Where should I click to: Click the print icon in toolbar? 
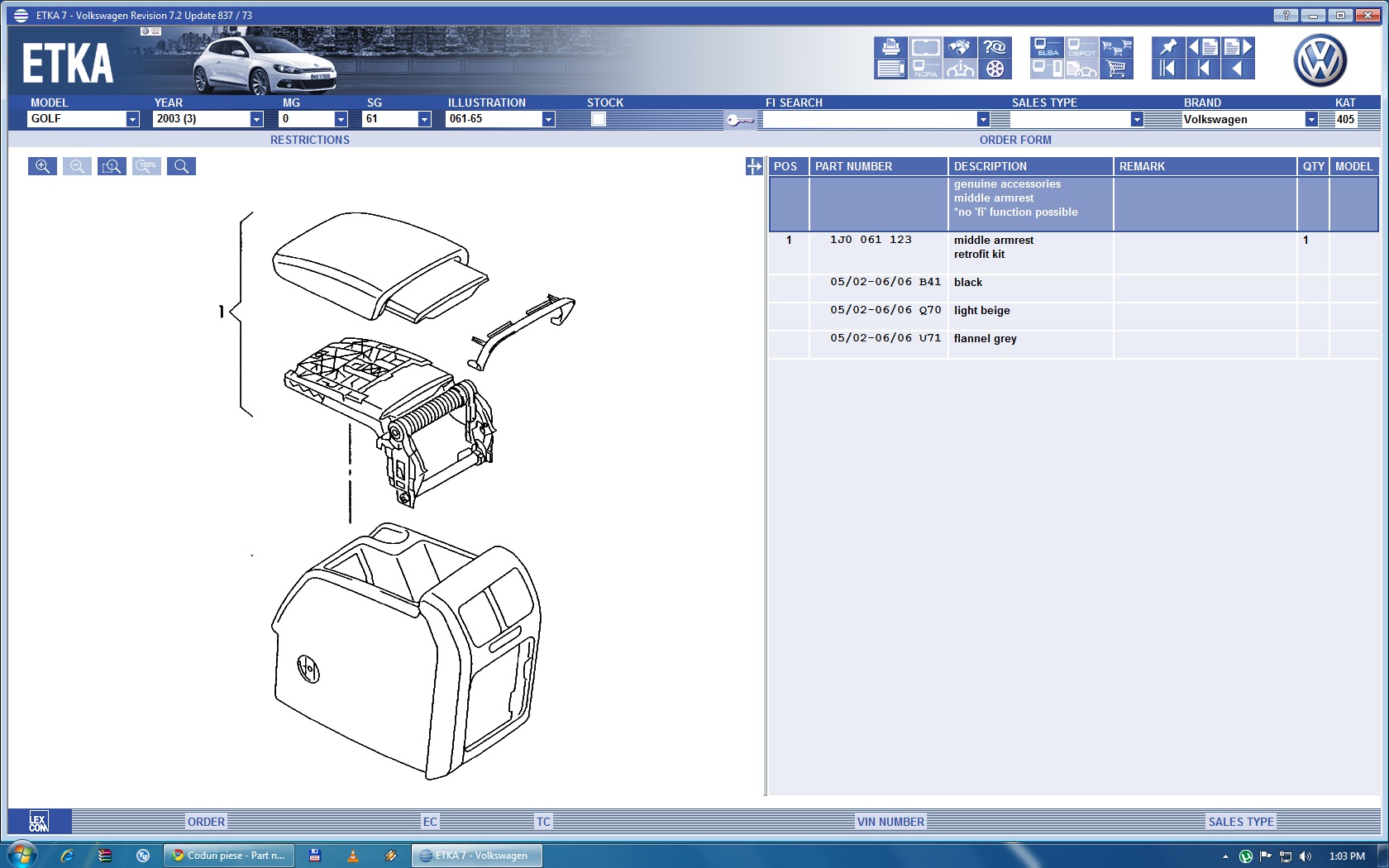pos(890,47)
